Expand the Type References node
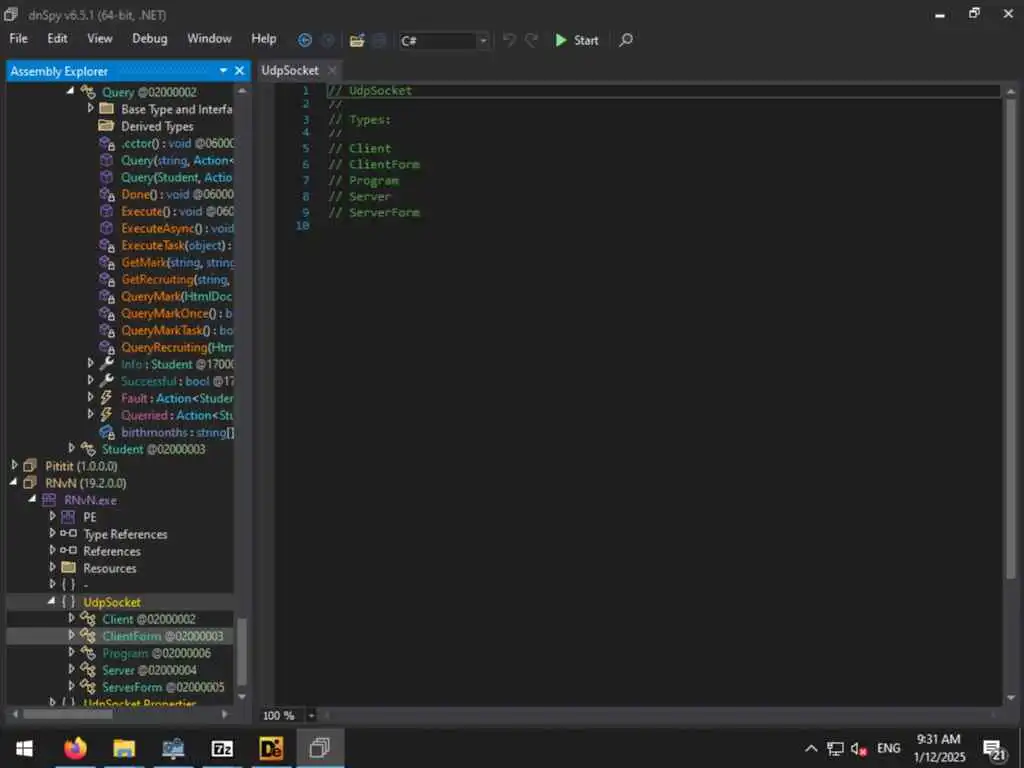The width and height of the screenshot is (1024, 768). click(52, 533)
